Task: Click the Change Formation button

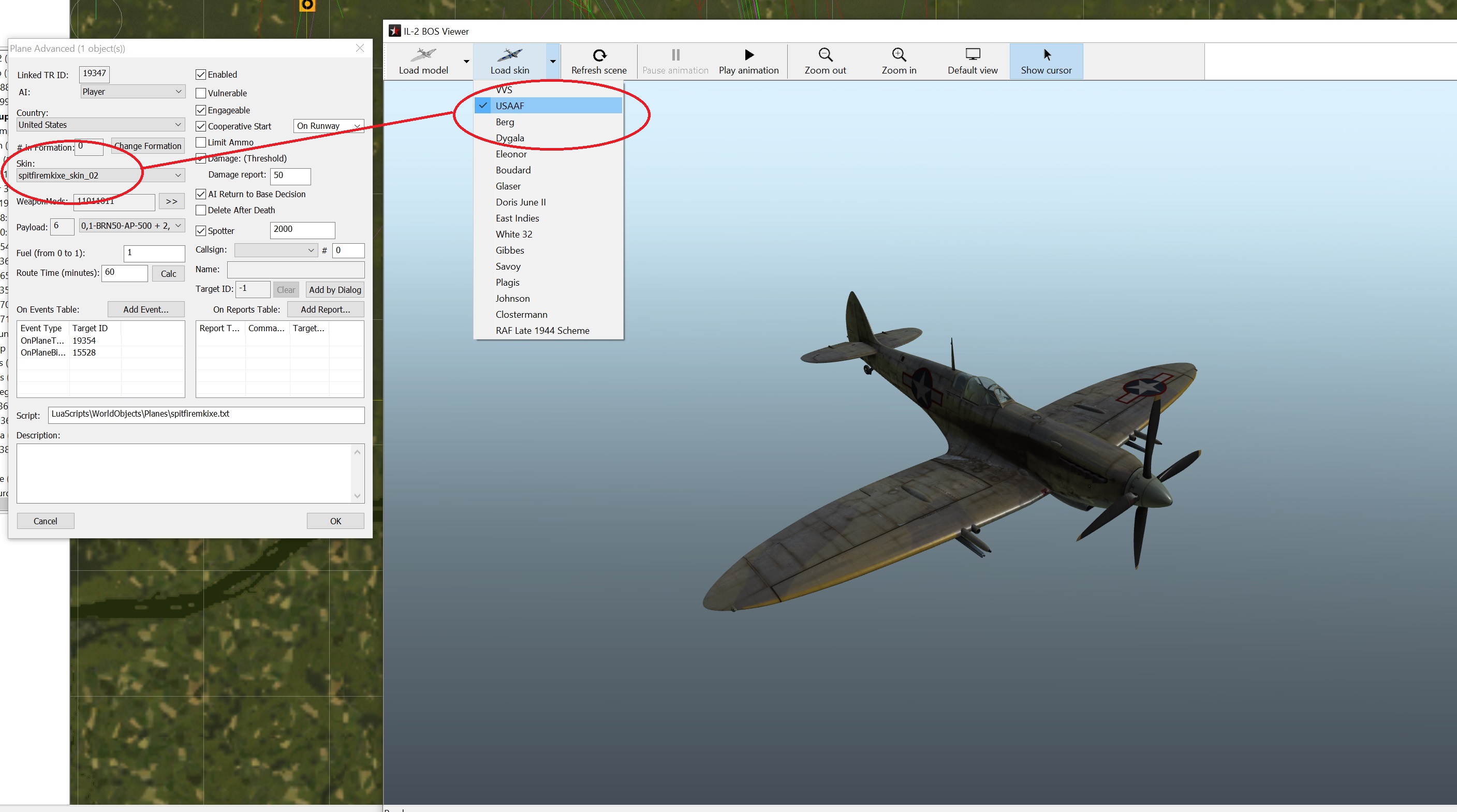Action: 148,146
